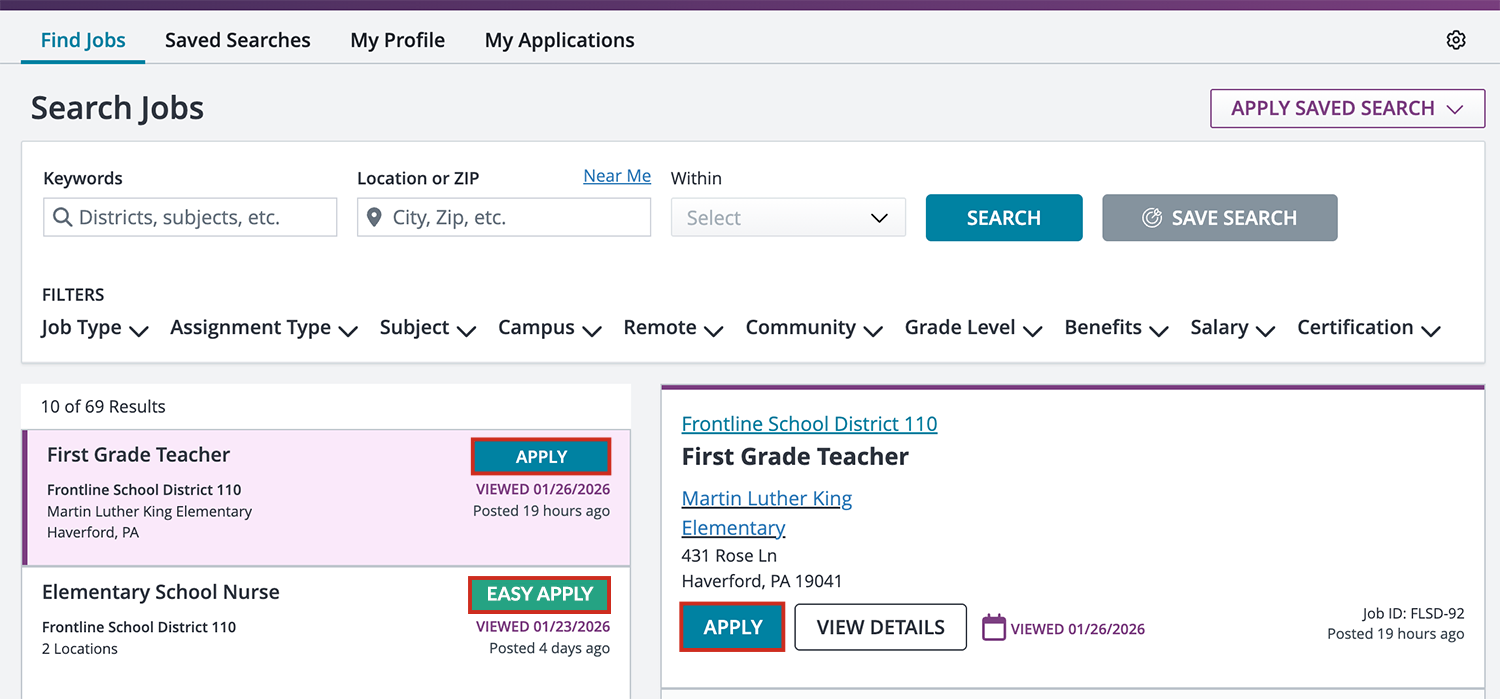The height and width of the screenshot is (699, 1500).
Task: Open the Within distance select box
Action: (x=787, y=217)
